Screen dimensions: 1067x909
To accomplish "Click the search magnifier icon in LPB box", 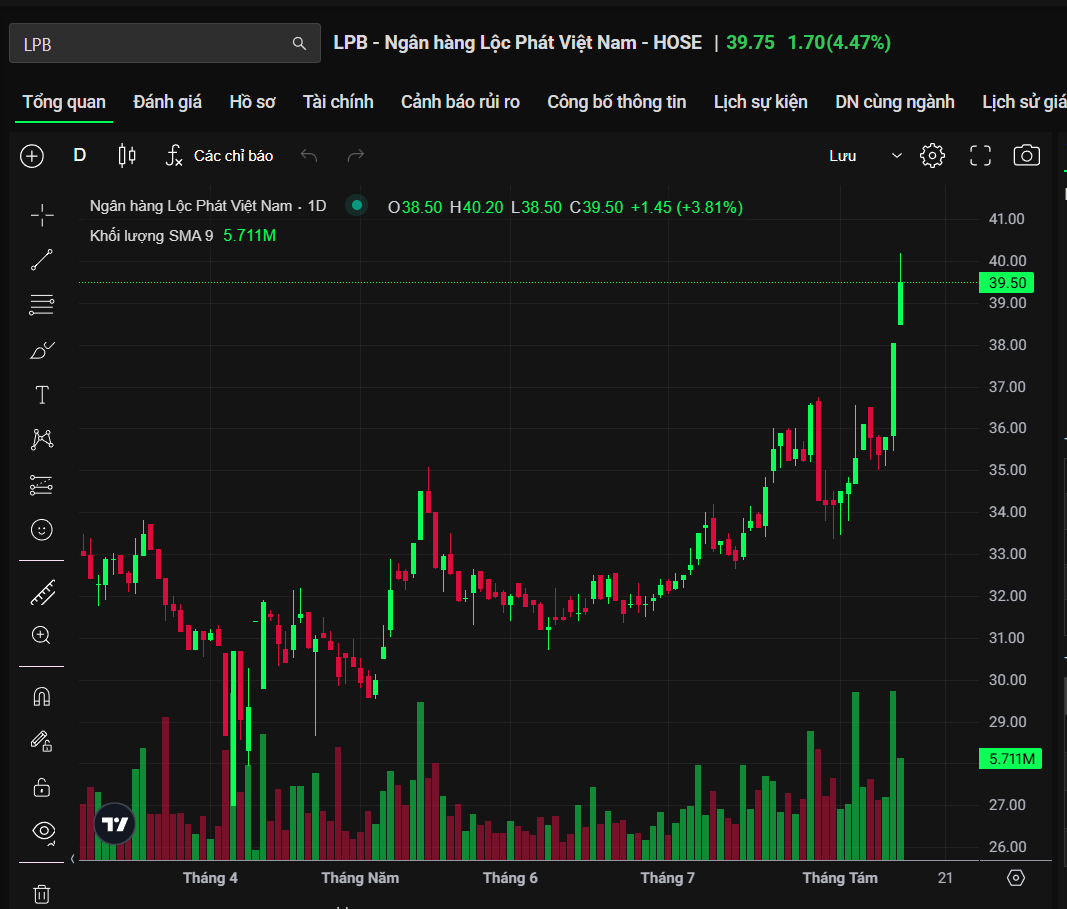I will pyautogui.click(x=299, y=44).
